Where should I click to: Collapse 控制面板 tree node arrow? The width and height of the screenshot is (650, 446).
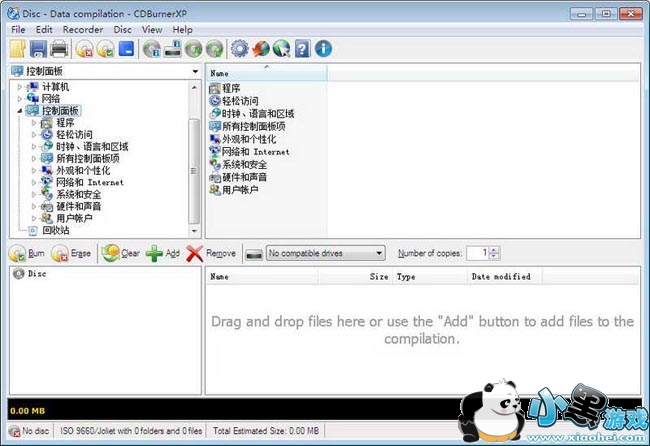(x=19, y=111)
